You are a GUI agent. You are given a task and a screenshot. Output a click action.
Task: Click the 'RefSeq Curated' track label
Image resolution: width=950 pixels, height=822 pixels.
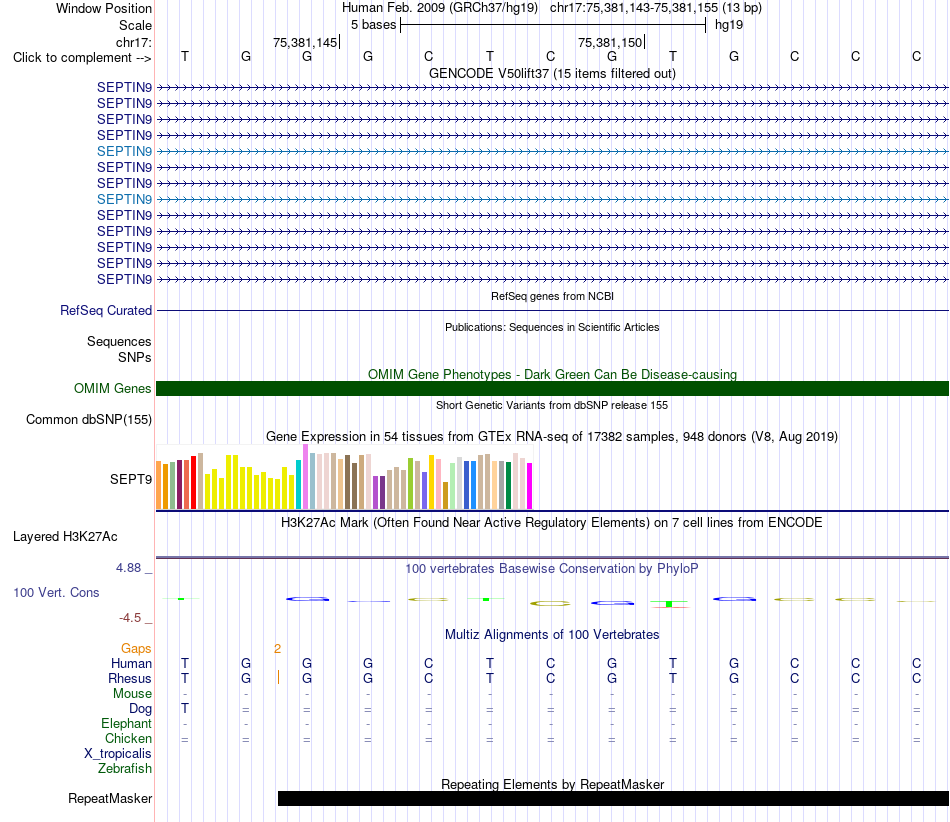pos(106,310)
